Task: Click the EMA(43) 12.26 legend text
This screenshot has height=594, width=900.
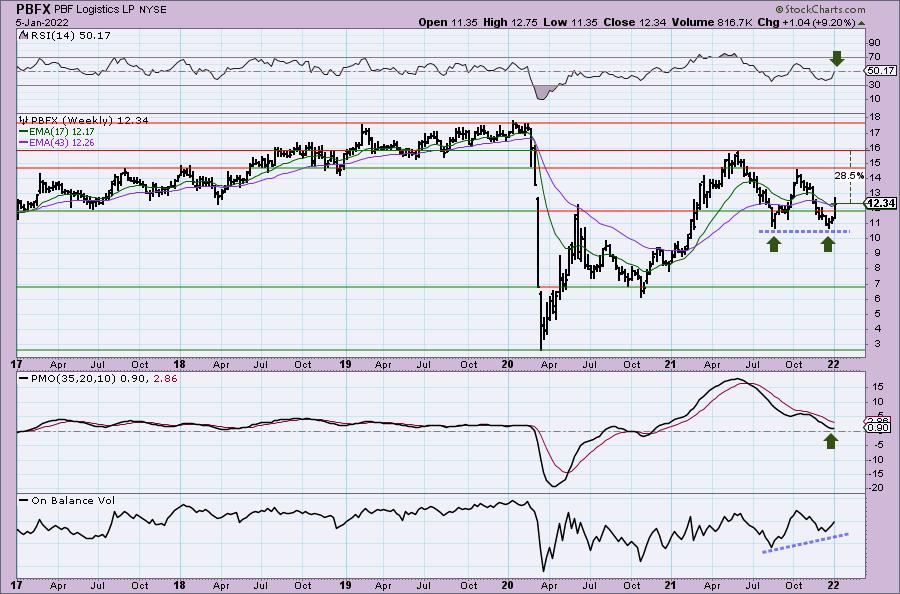Action: click(61, 142)
